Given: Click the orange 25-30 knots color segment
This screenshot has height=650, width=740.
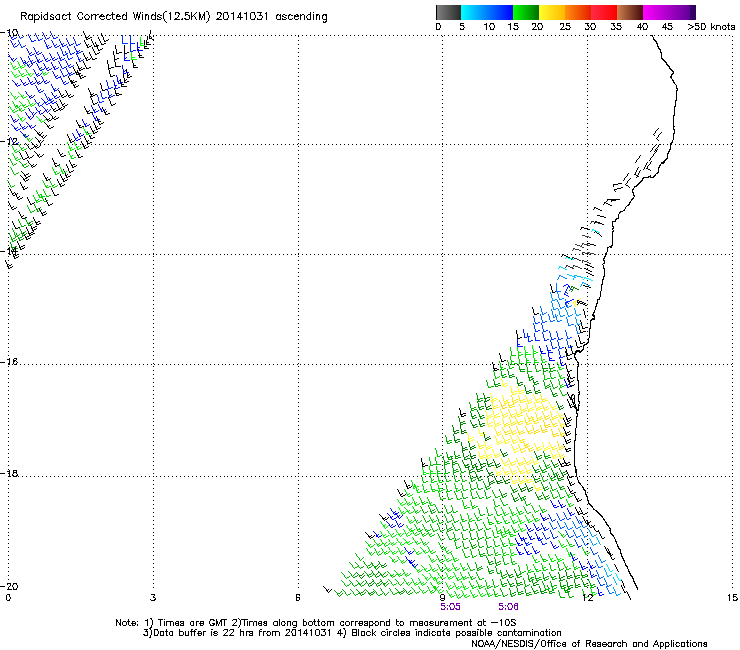Looking at the screenshot, I should (x=578, y=12).
